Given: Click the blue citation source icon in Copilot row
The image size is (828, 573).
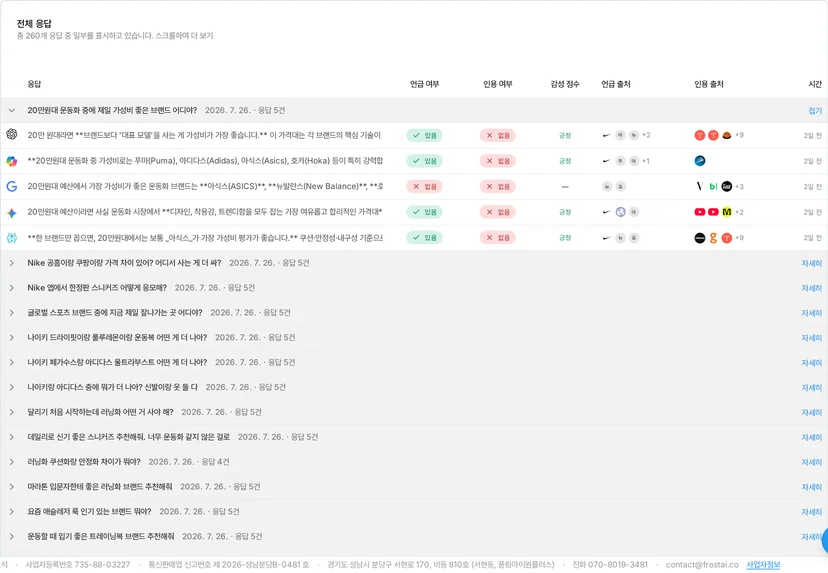Looking at the screenshot, I should [x=700, y=161].
